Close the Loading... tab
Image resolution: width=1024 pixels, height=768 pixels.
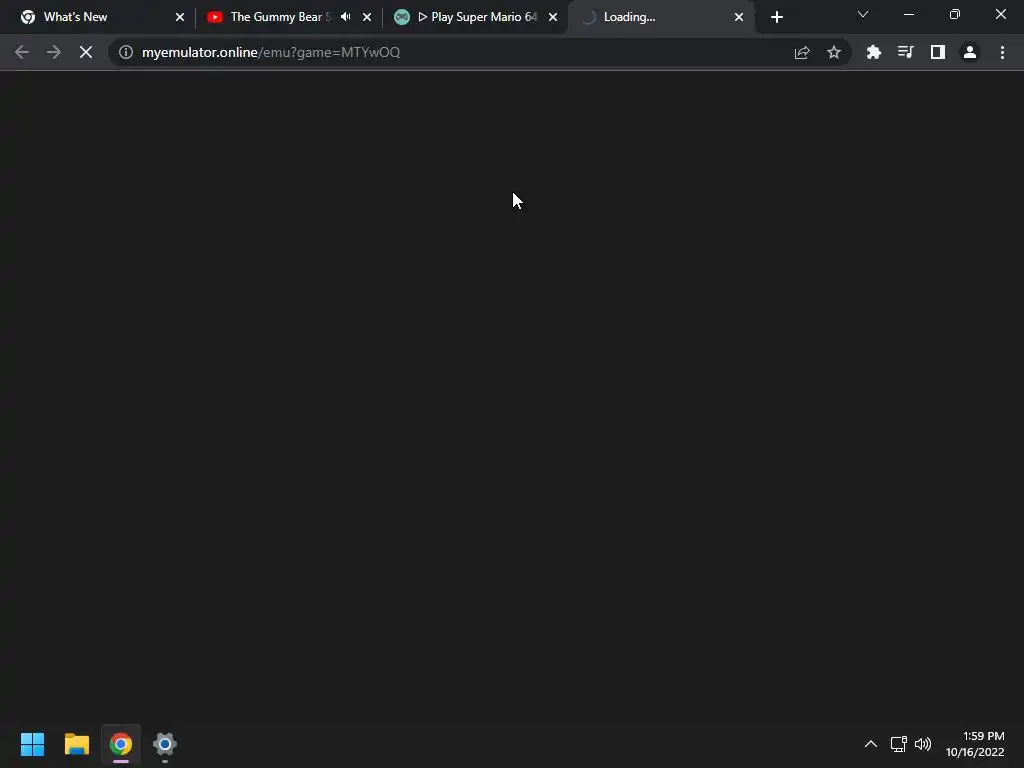pos(739,17)
